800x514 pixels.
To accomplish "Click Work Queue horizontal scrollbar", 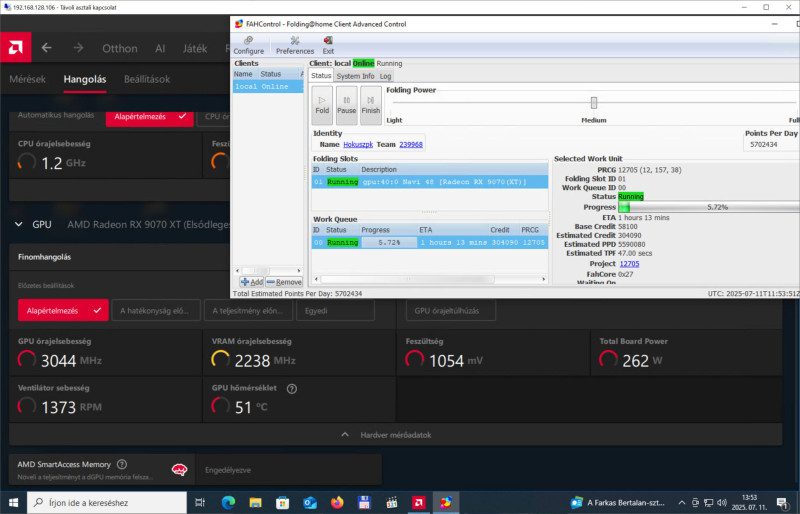I will [x=430, y=279].
